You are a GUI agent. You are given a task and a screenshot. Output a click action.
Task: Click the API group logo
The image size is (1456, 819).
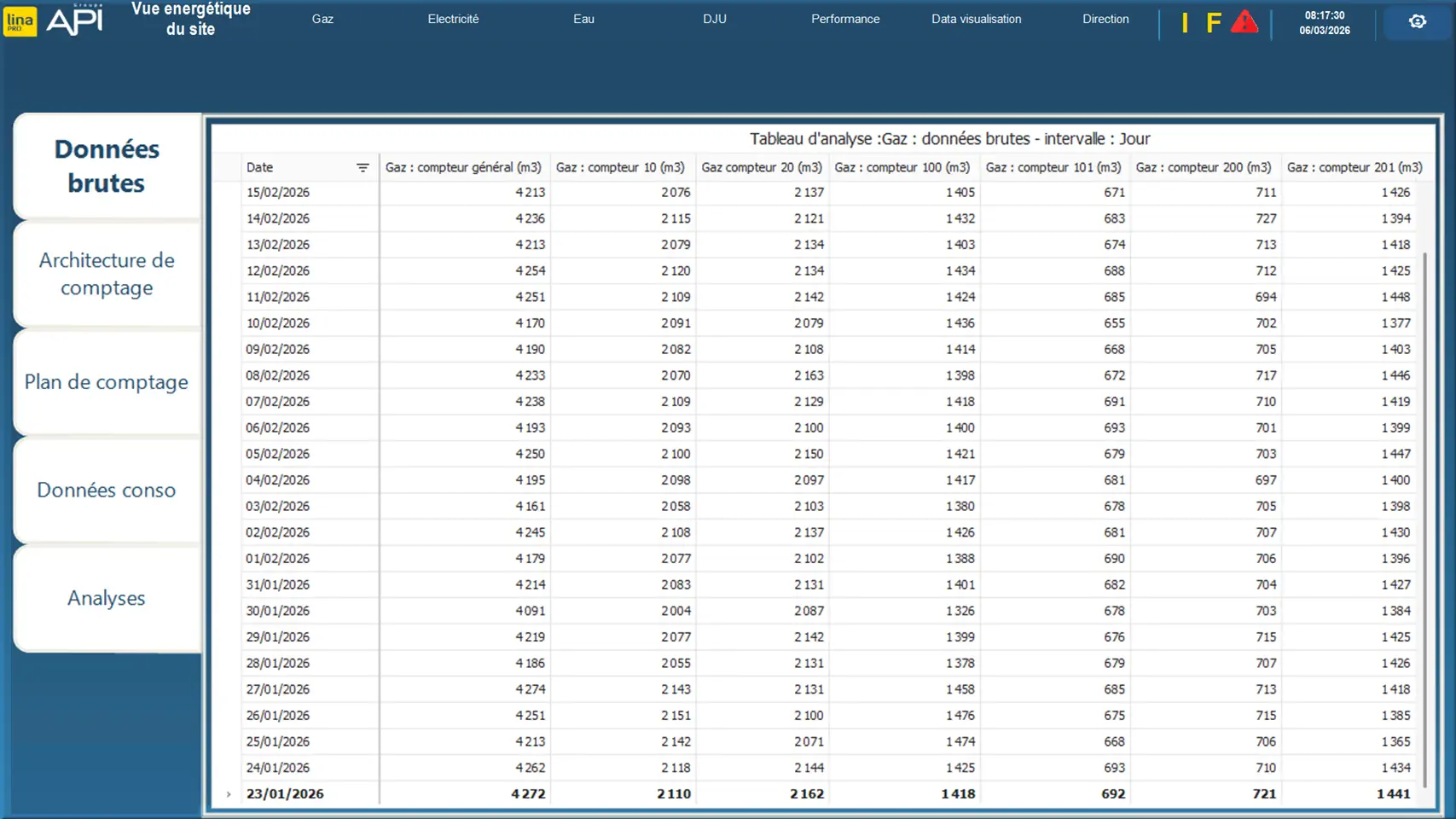[74, 20]
